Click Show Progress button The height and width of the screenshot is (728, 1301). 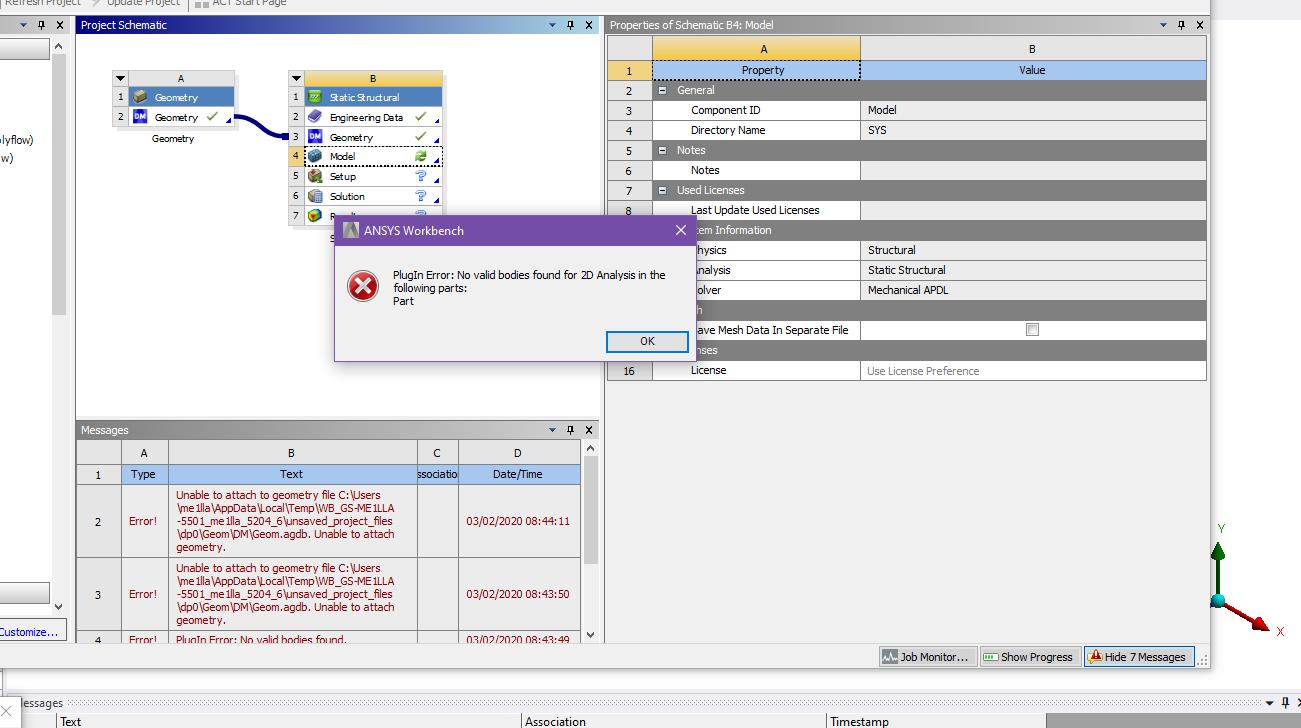[x=1028, y=657]
